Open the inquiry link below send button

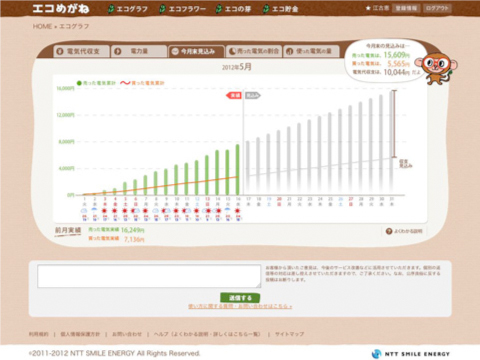(240, 306)
